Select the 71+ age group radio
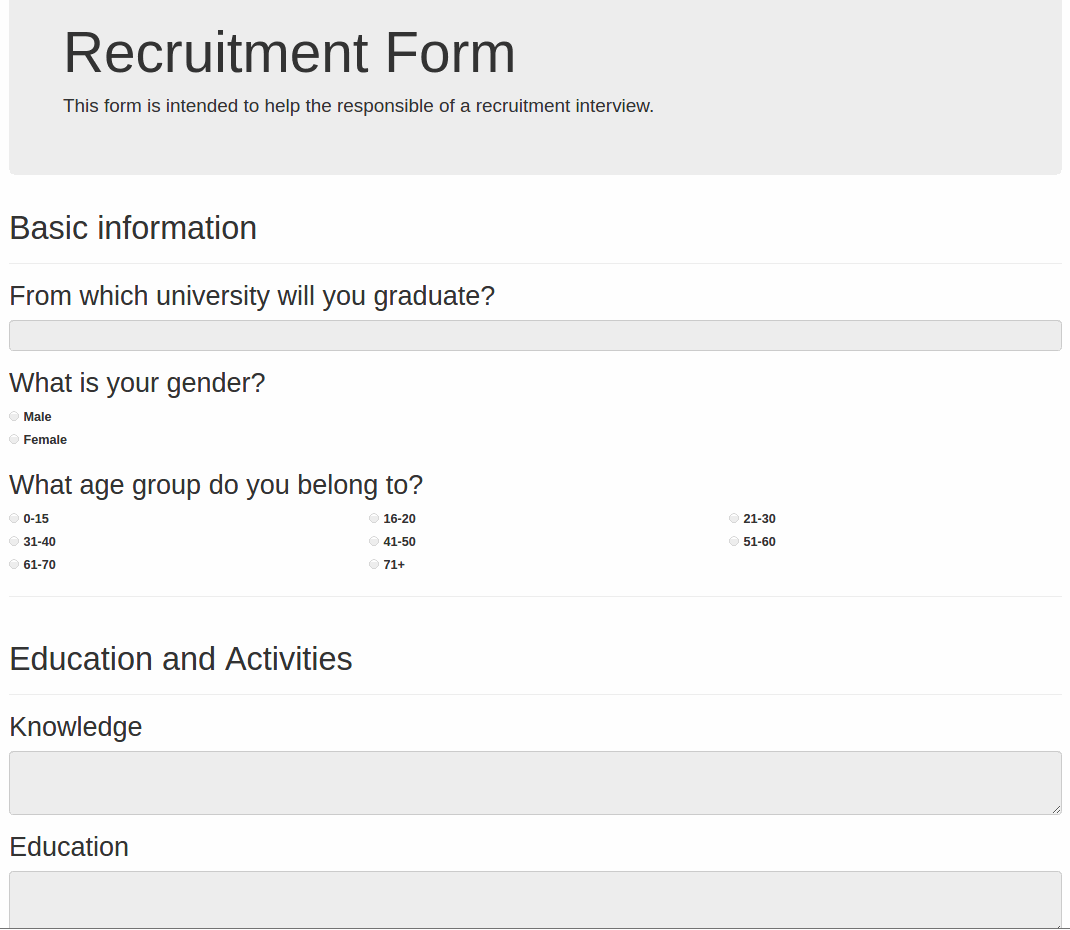Viewport: 1070px width, 930px height. click(x=374, y=564)
